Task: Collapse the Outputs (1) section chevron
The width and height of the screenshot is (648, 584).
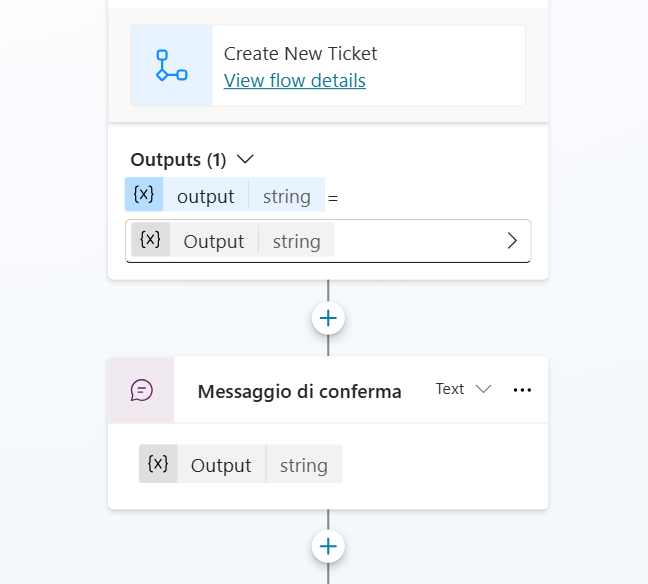Action: pos(244,159)
